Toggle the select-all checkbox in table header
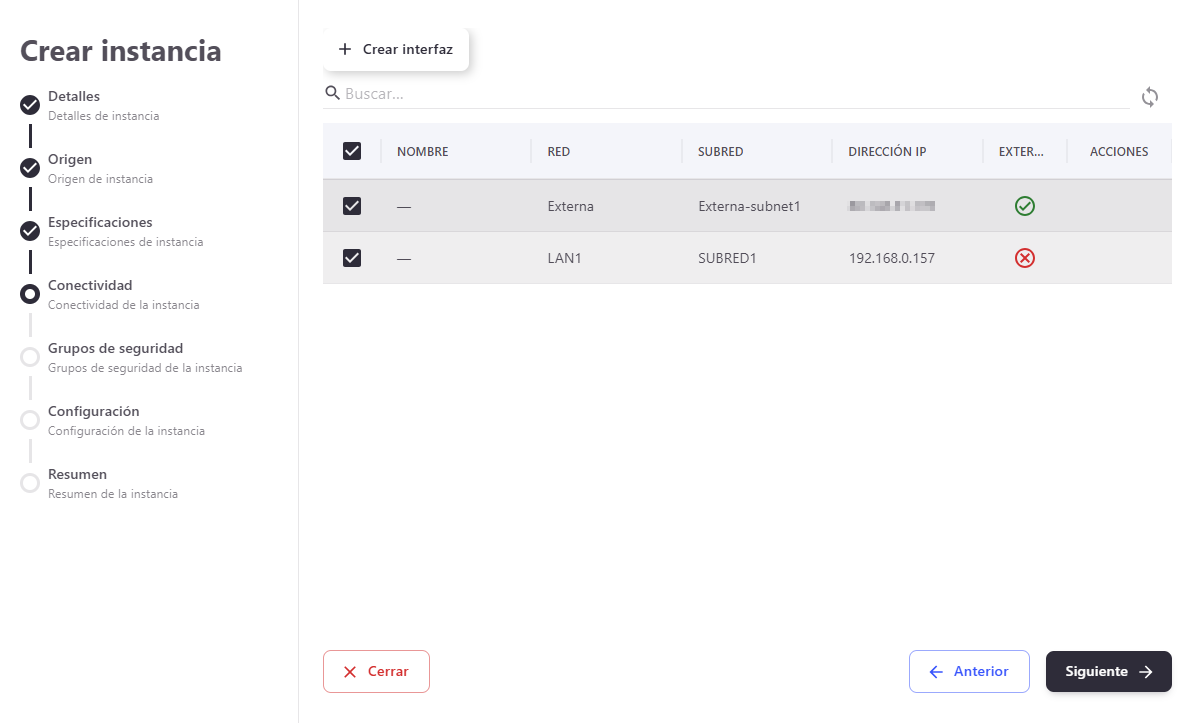 [352, 151]
